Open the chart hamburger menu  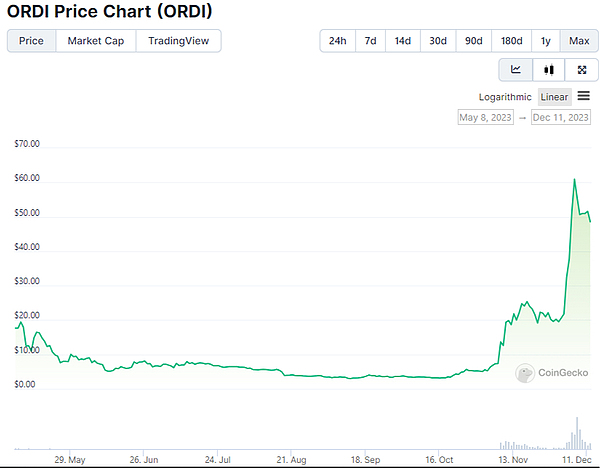[584, 96]
